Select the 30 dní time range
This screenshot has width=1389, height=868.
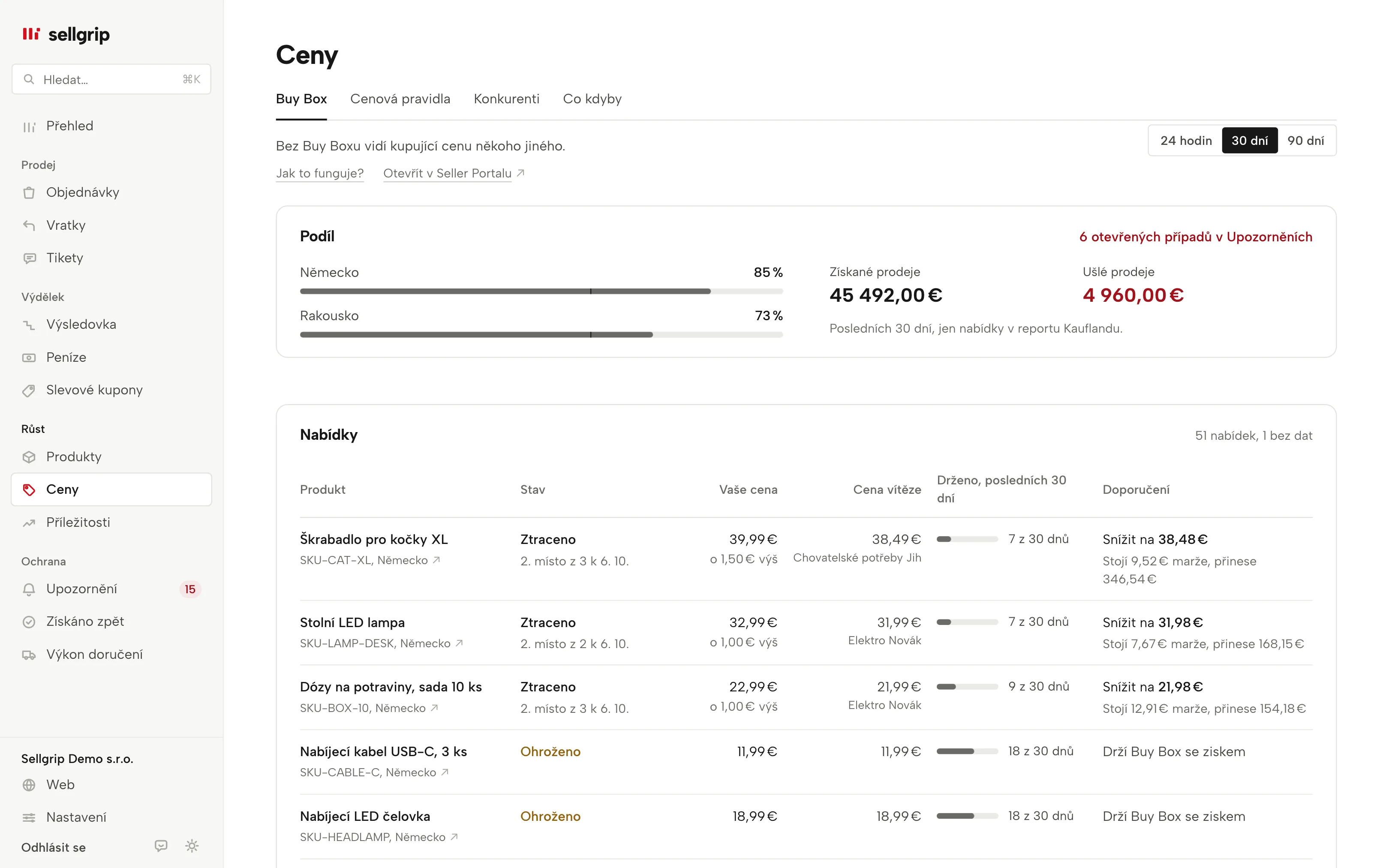[1250, 141]
